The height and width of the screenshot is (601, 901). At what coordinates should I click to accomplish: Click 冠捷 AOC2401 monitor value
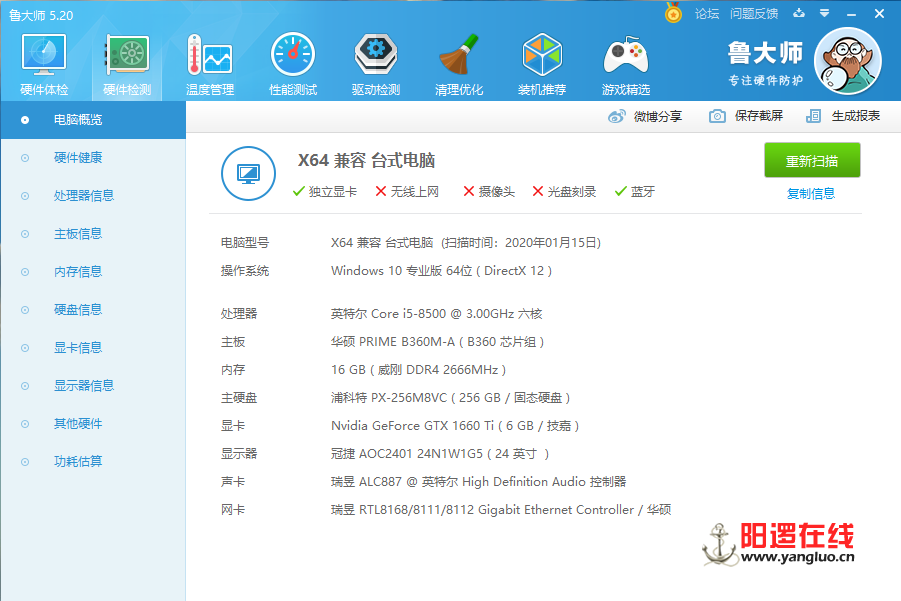(440, 454)
